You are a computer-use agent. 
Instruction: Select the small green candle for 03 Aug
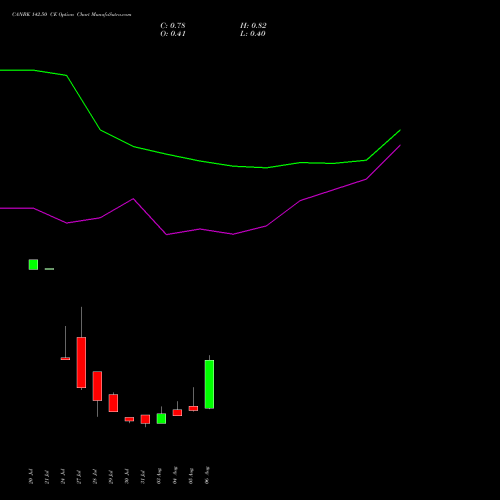coord(161,418)
